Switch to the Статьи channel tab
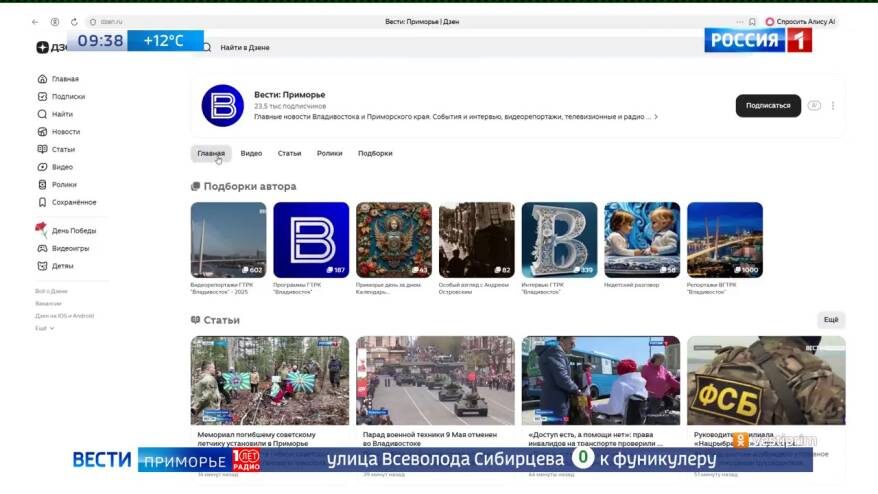The width and height of the screenshot is (878, 494). [289, 153]
